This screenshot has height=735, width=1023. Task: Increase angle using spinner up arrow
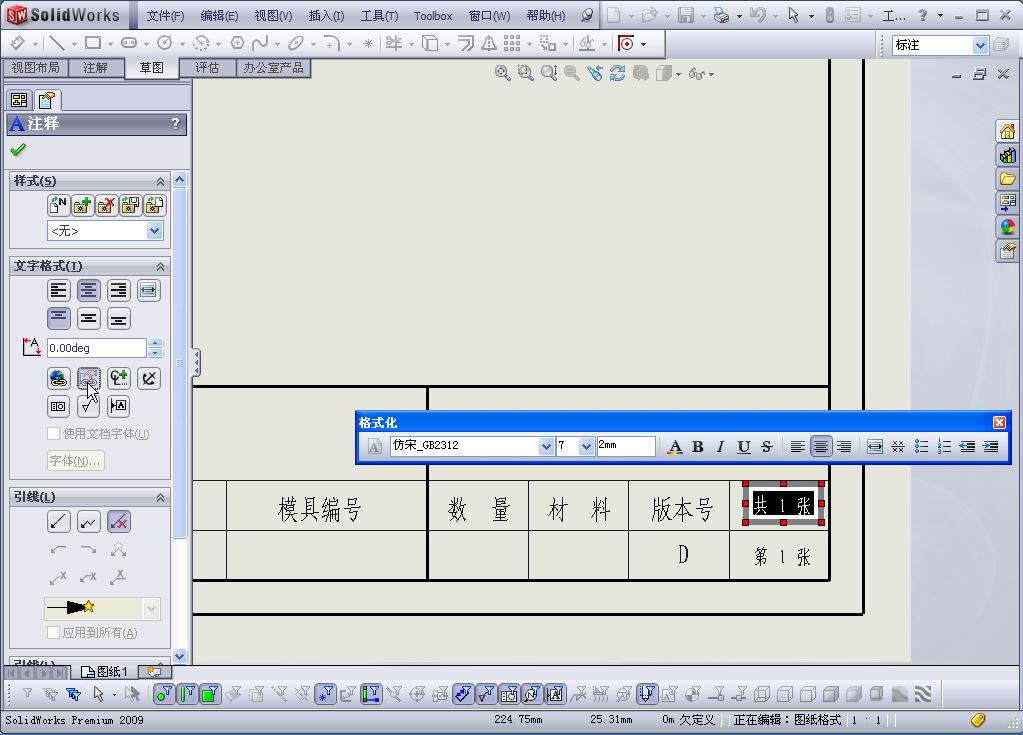tap(155, 343)
